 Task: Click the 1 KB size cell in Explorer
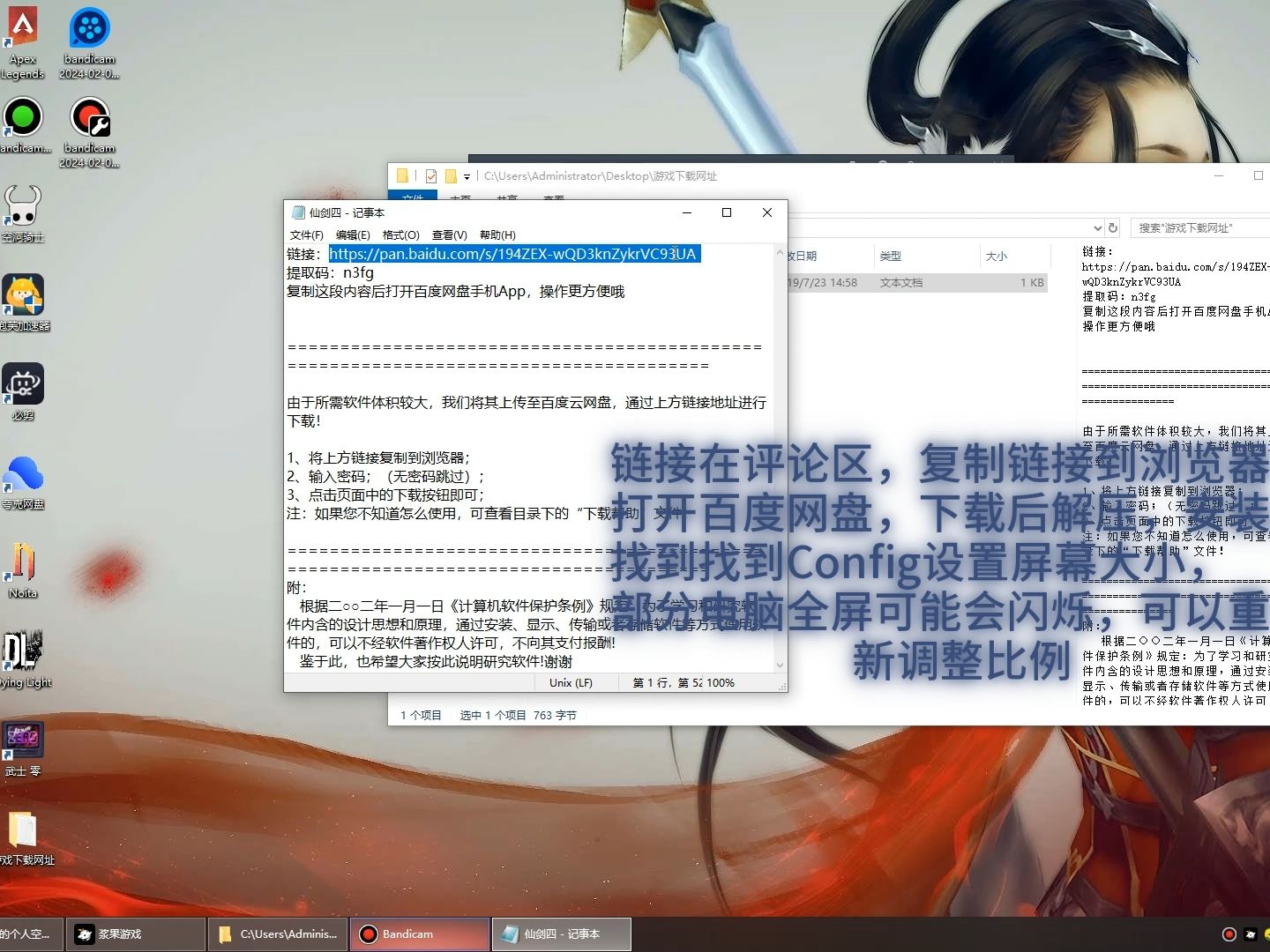[x=1032, y=283]
